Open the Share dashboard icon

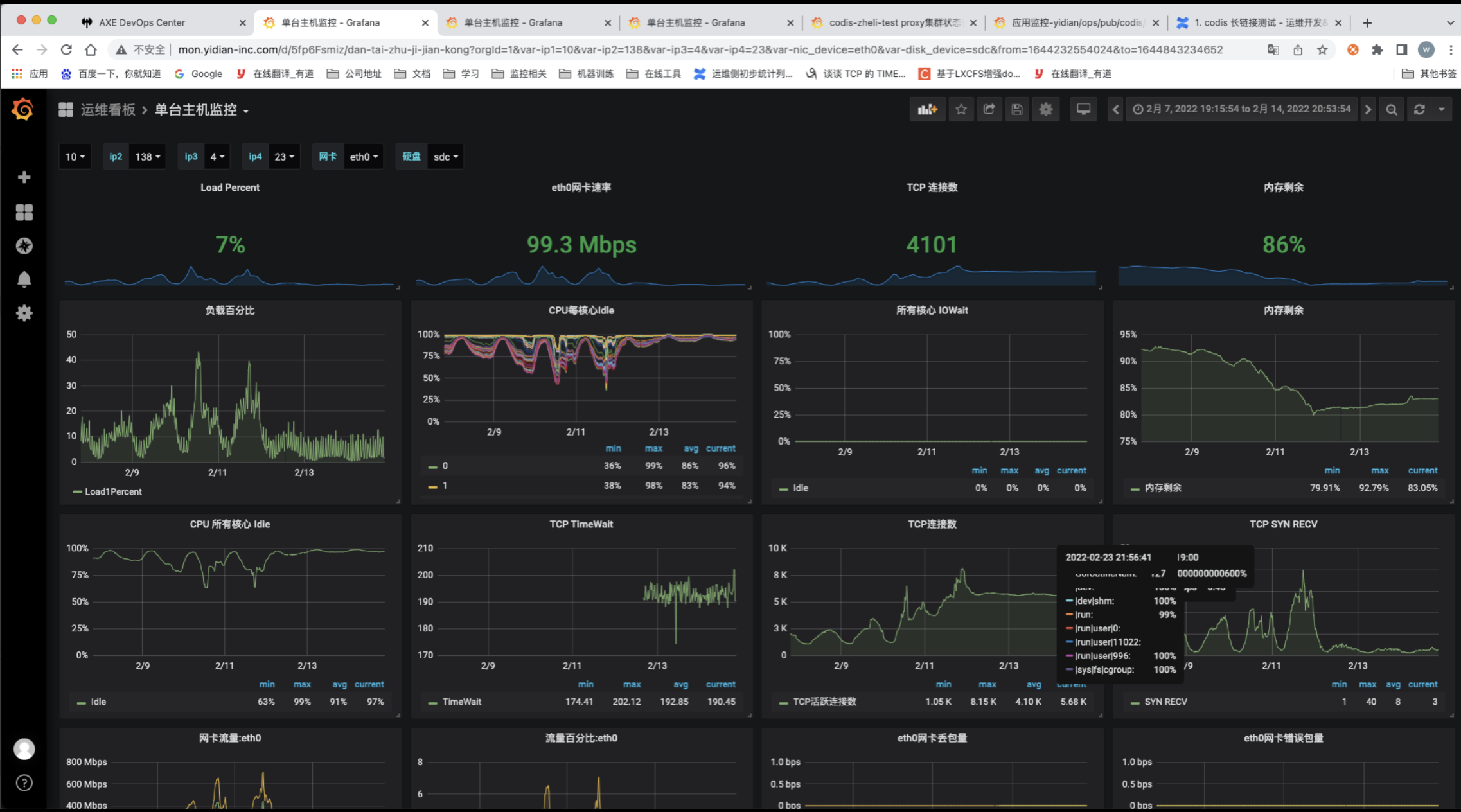(x=989, y=109)
